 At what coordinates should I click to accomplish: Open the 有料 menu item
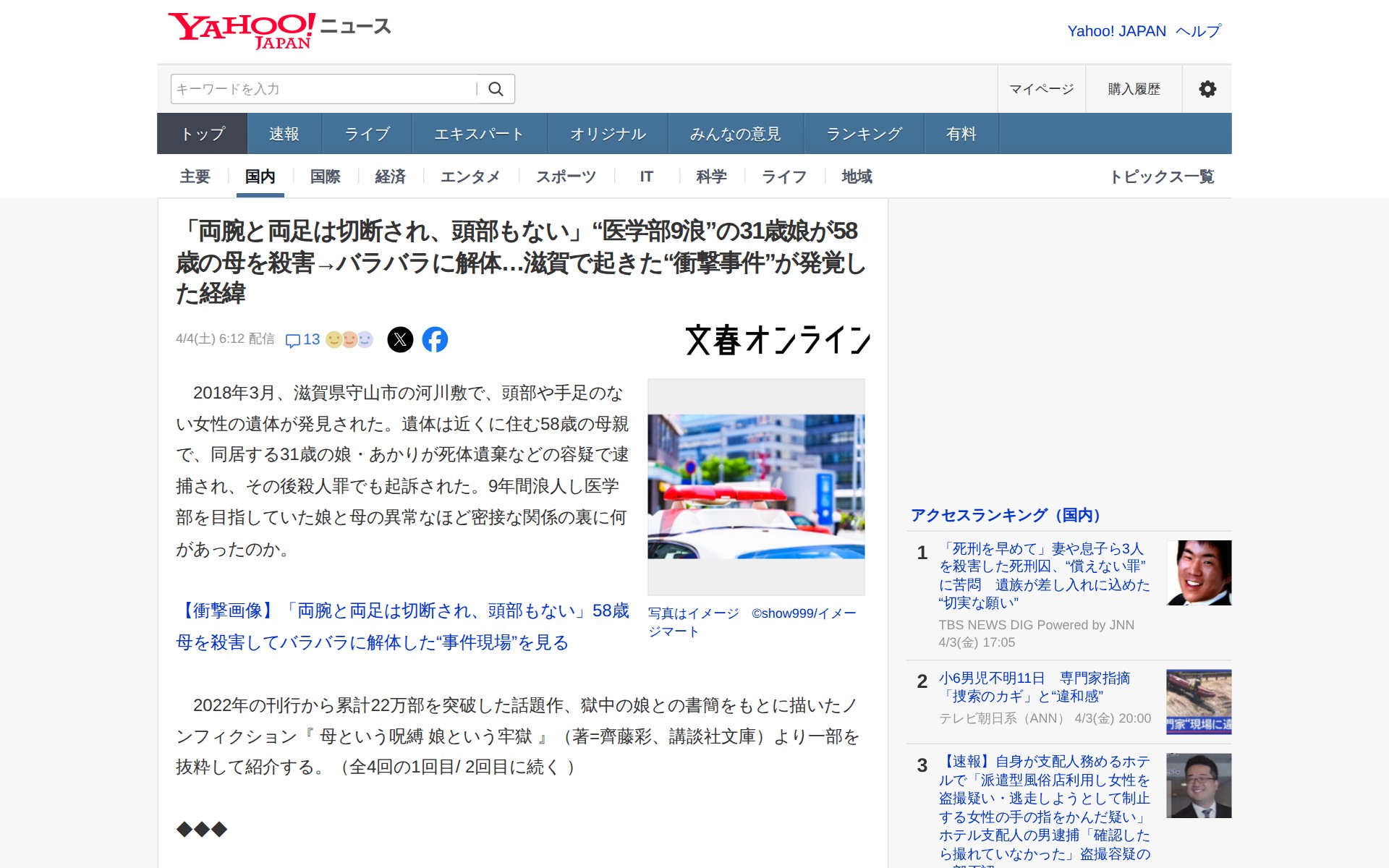961,133
